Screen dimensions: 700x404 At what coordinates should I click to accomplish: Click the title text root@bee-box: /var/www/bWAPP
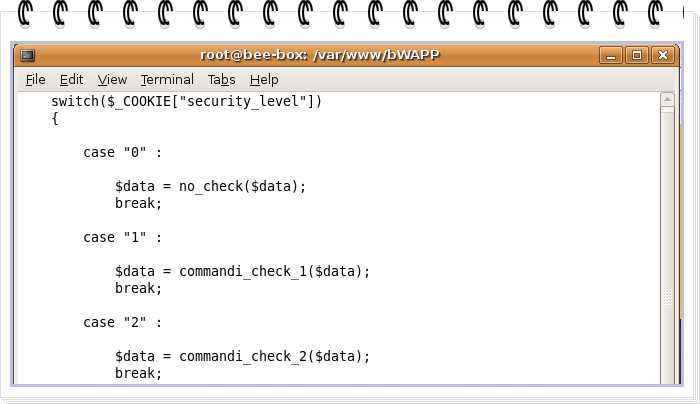320,55
